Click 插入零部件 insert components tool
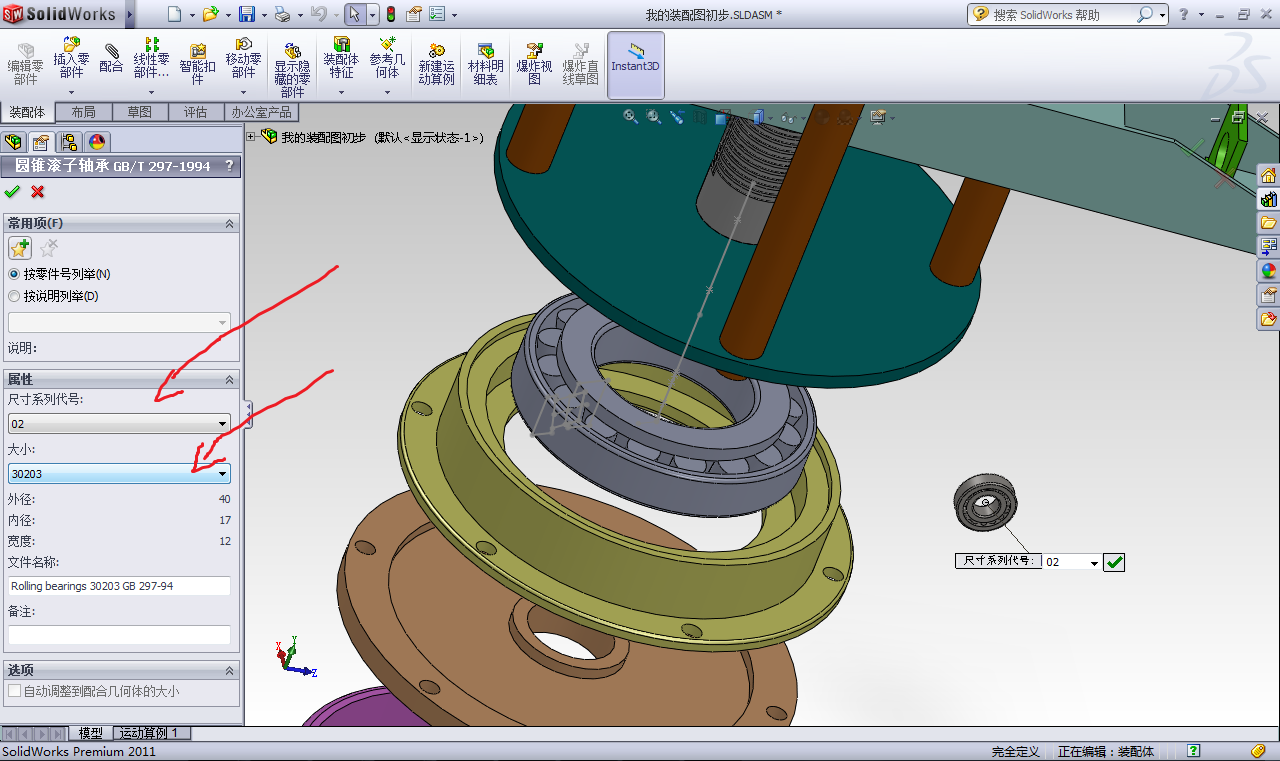 click(71, 59)
